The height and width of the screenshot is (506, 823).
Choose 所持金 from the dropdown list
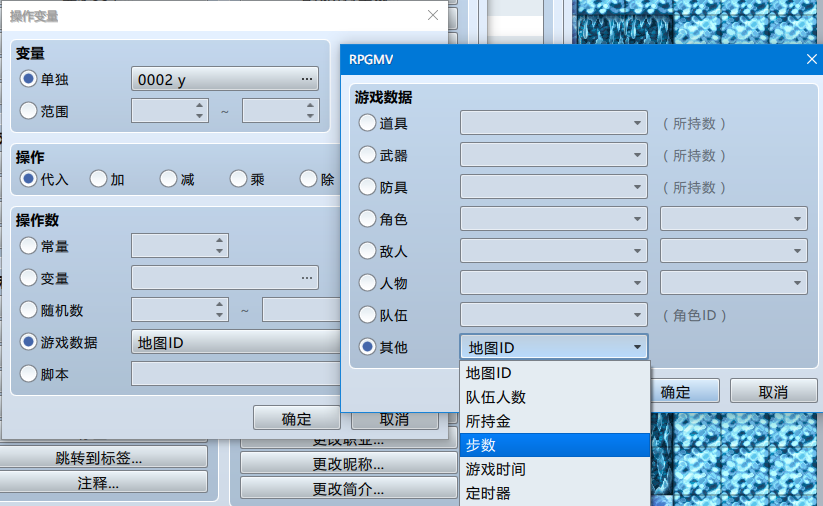click(555, 421)
